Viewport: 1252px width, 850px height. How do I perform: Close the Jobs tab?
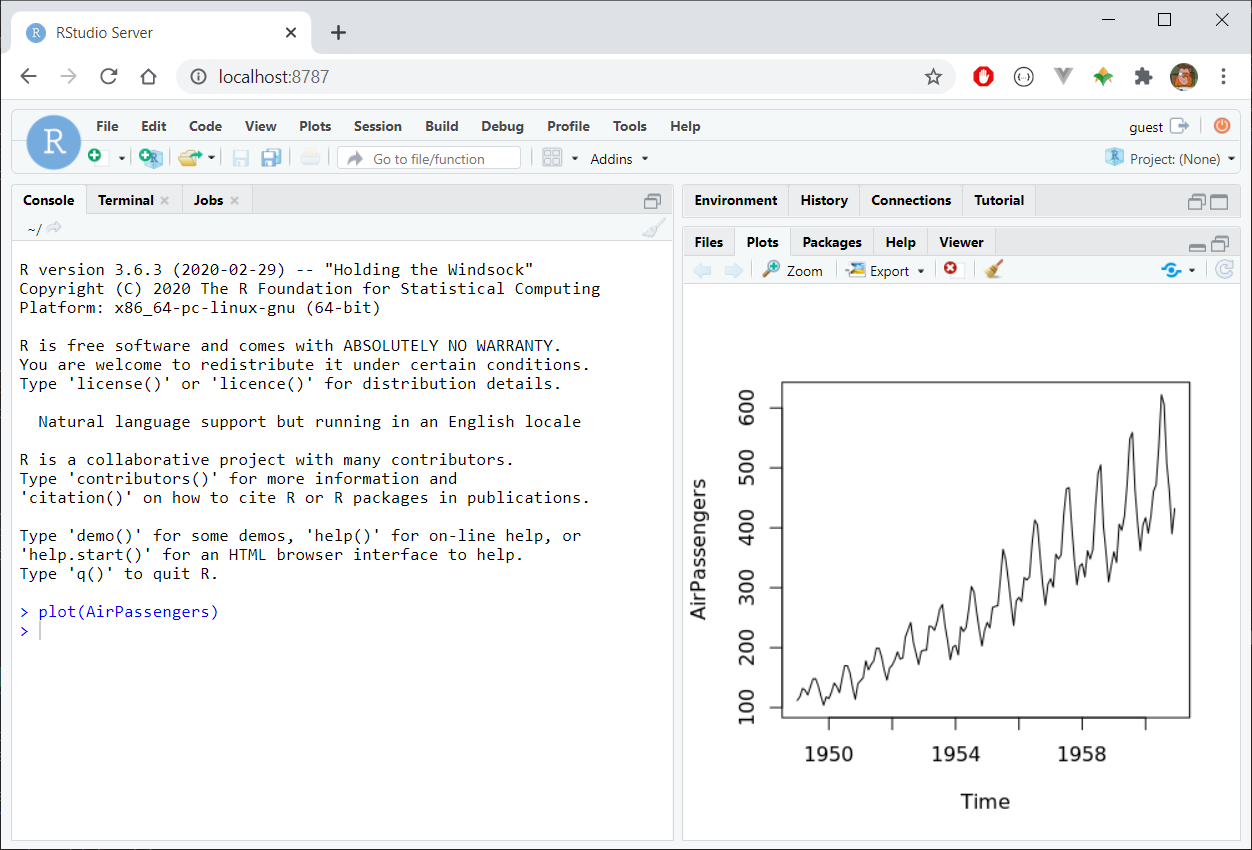235,200
